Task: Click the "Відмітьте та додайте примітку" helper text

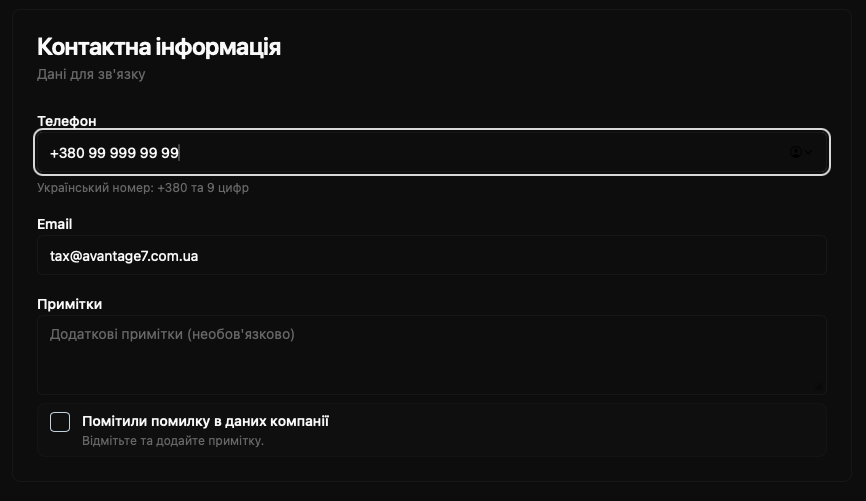Action: tap(172, 441)
